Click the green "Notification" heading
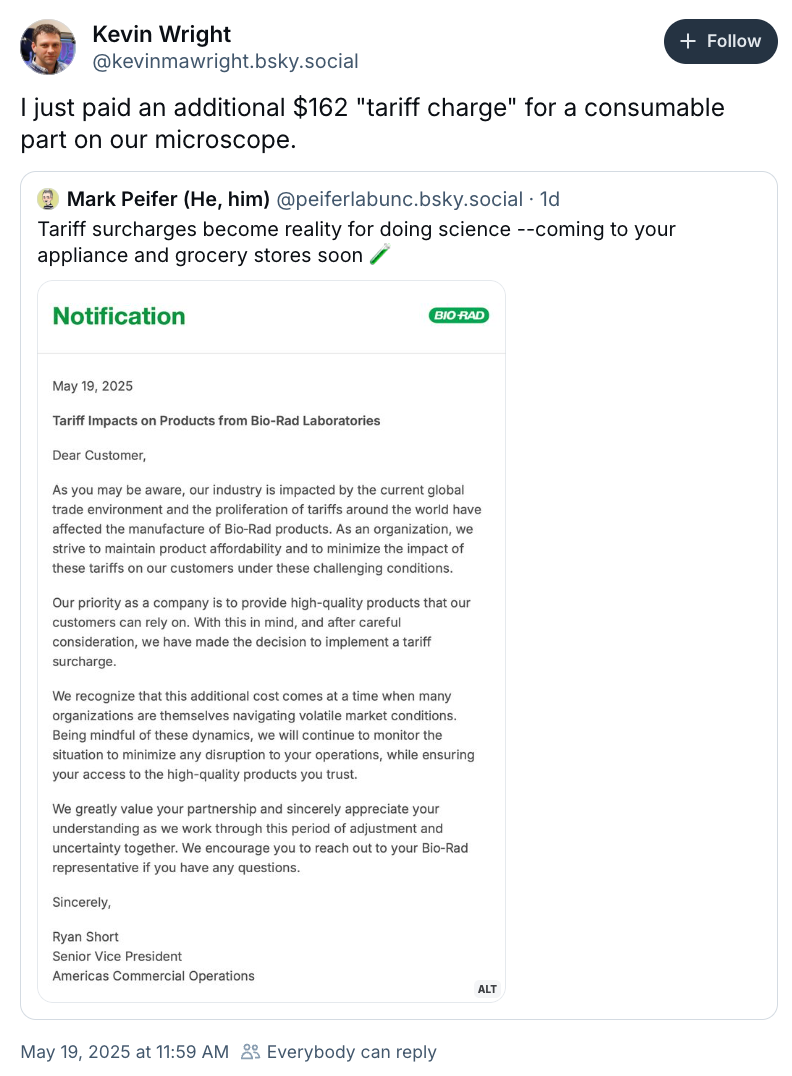 [x=119, y=316]
